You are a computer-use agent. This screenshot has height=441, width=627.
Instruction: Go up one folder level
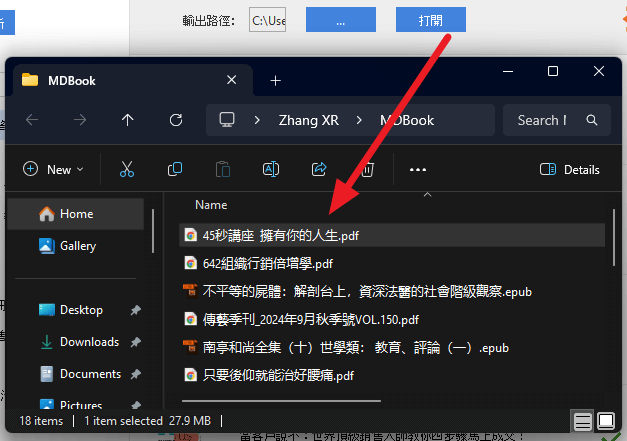pos(128,120)
